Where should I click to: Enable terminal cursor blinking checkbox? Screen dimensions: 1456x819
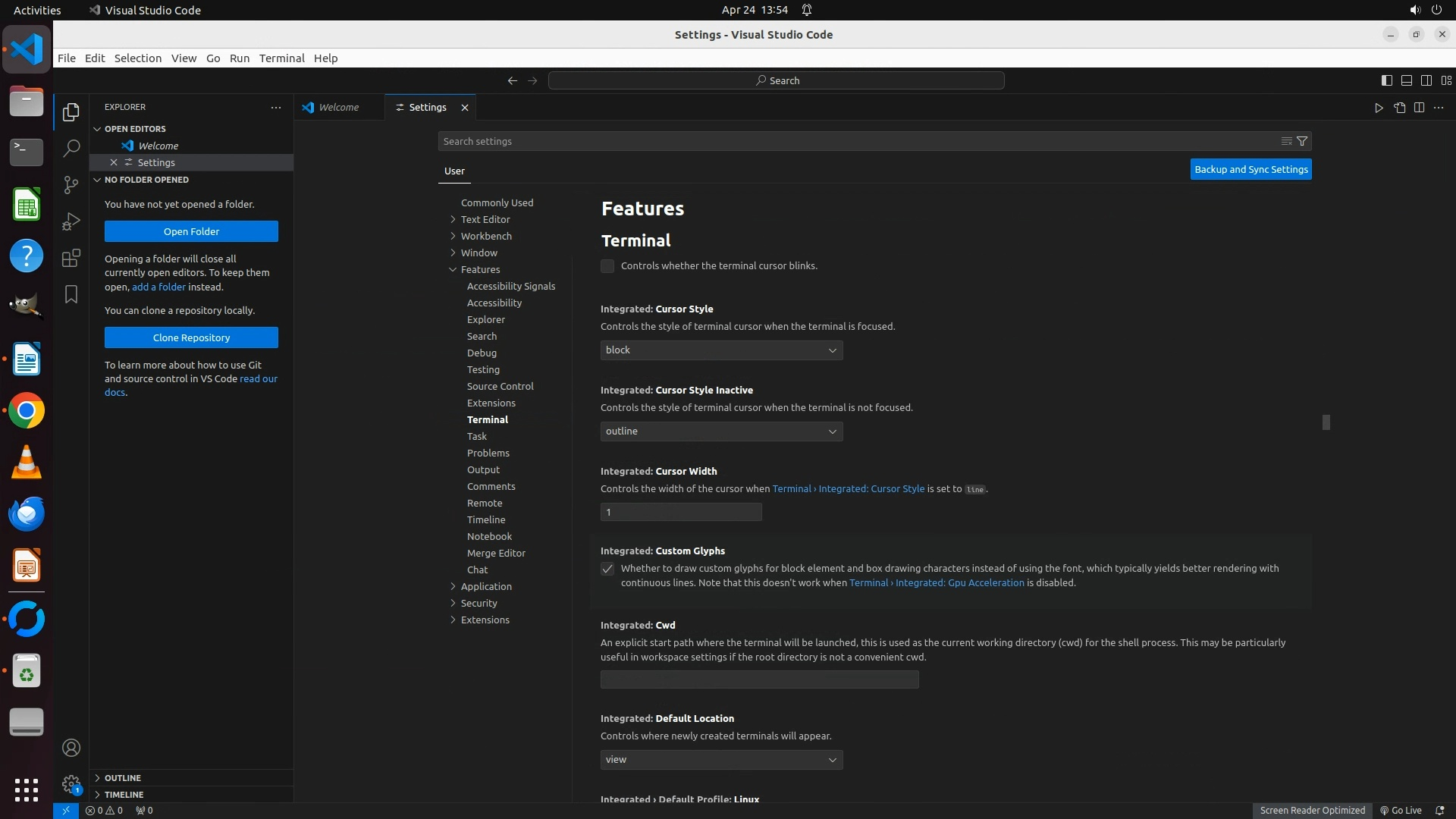(607, 266)
